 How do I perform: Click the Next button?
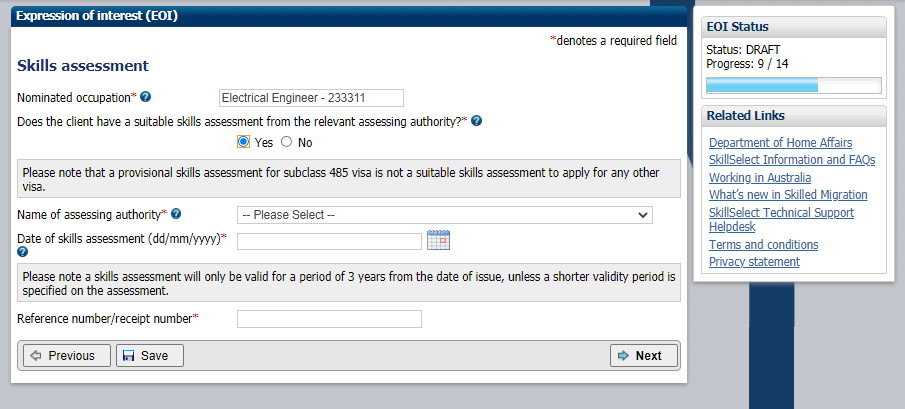644,355
